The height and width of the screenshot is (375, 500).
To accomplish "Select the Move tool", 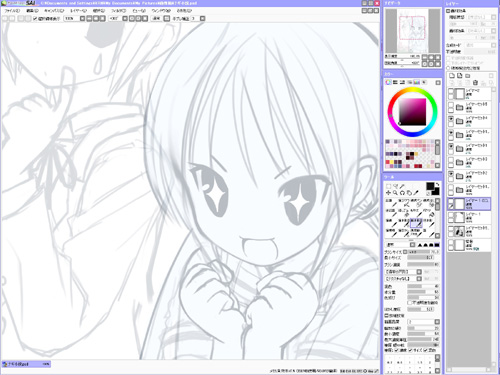I will pyautogui.click(x=388, y=193).
